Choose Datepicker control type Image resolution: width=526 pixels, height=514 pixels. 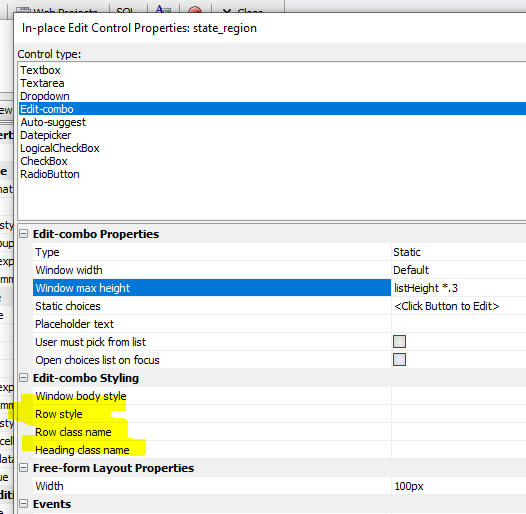point(46,135)
